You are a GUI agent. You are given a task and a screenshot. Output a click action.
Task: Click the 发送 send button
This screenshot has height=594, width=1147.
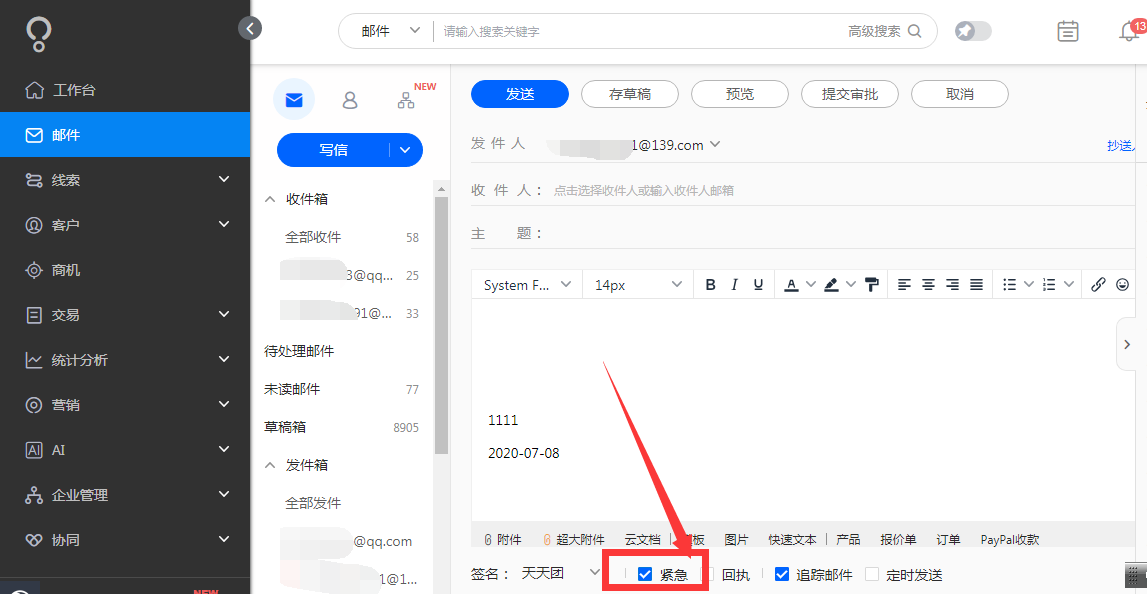tap(519, 93)
